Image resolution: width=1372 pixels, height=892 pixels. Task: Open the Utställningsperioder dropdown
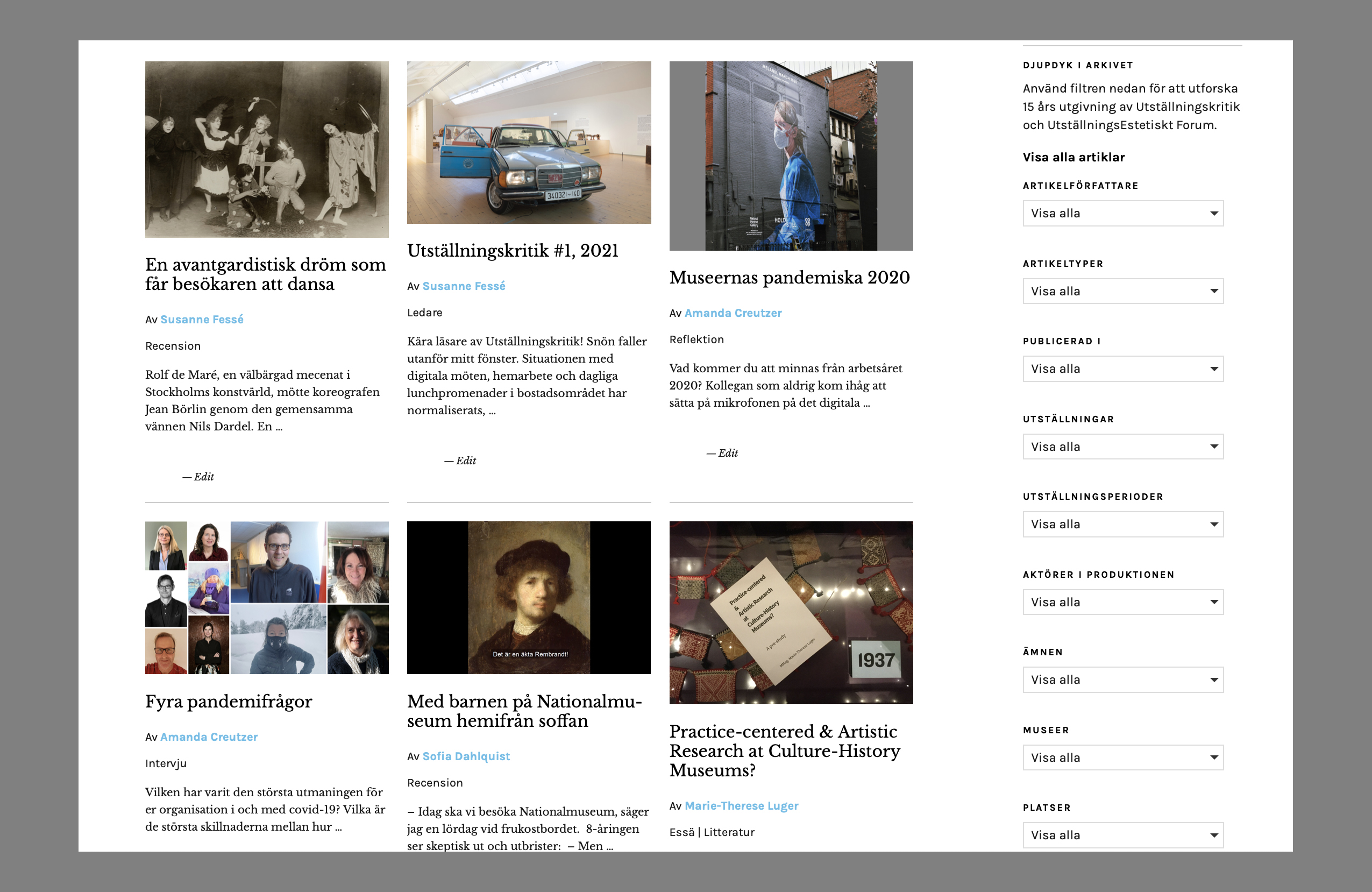(x=1122, y=524)
